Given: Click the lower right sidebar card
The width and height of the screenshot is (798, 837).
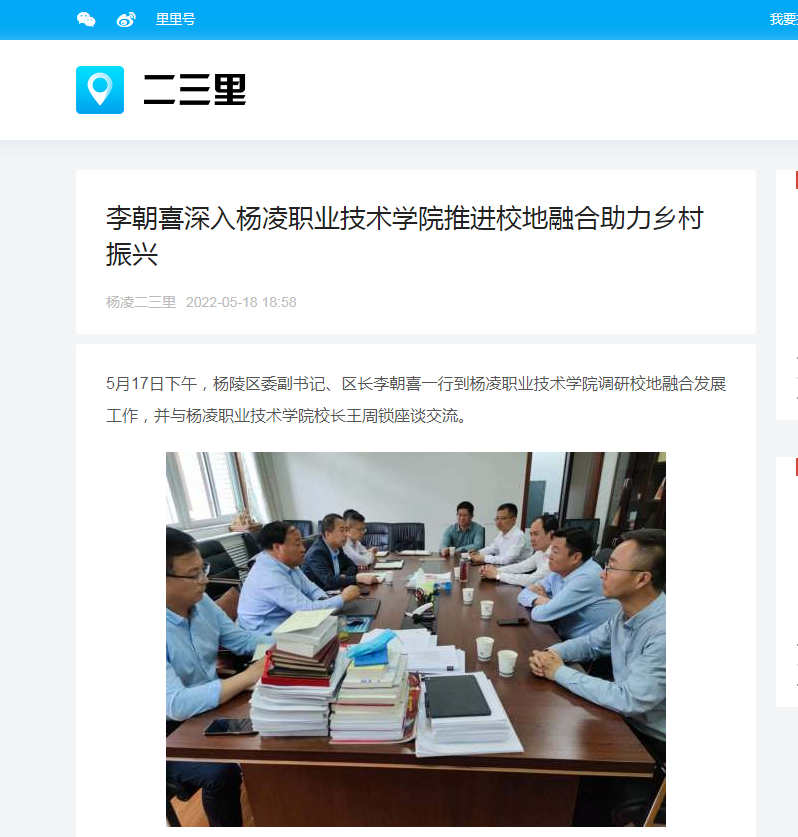Looking at the screenshot, I should 787,582.
